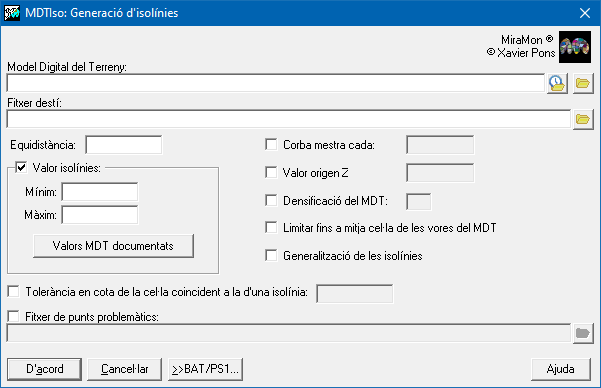Open the >>BAT/PS1... button
The height and width of the screenshot is (388, 601).
[205, 369]
